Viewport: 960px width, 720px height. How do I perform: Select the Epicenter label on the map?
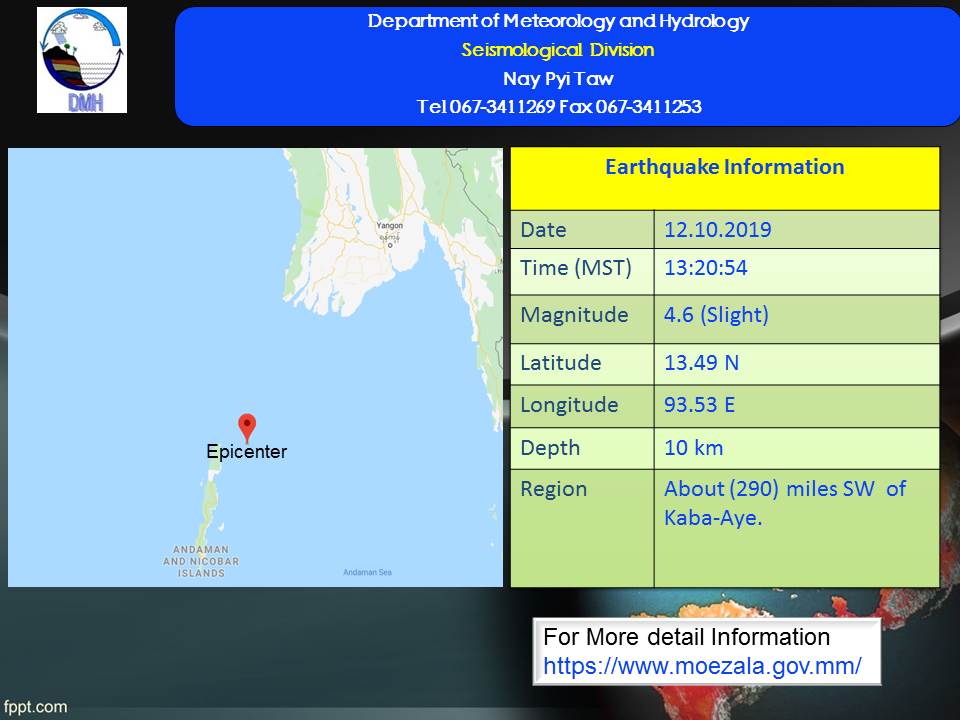[x=246, y=452]
